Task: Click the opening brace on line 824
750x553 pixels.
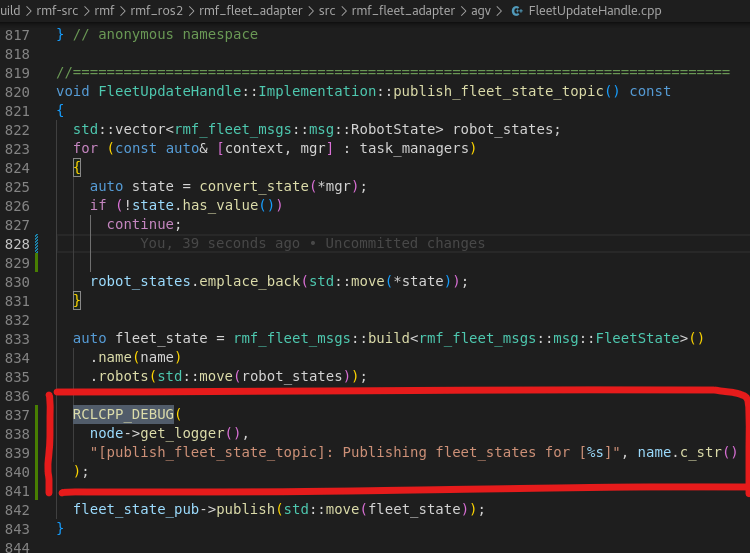Action: [x=77, y=167]
